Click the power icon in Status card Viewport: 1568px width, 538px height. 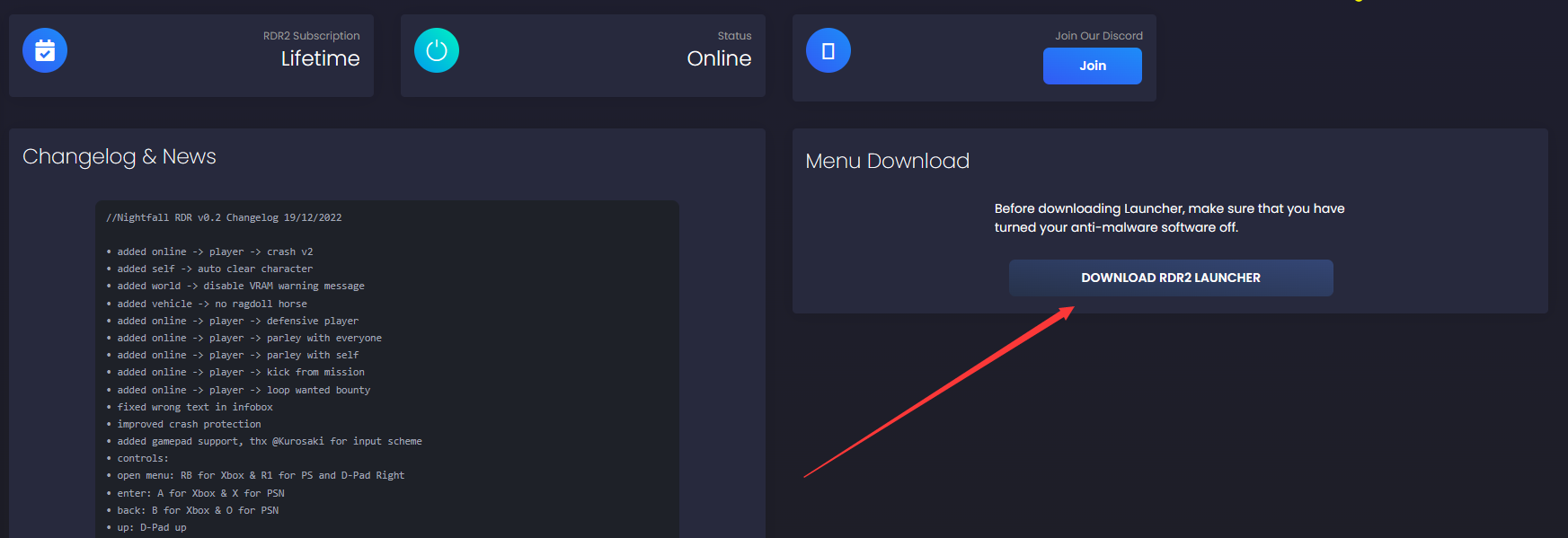pos(437,51)
